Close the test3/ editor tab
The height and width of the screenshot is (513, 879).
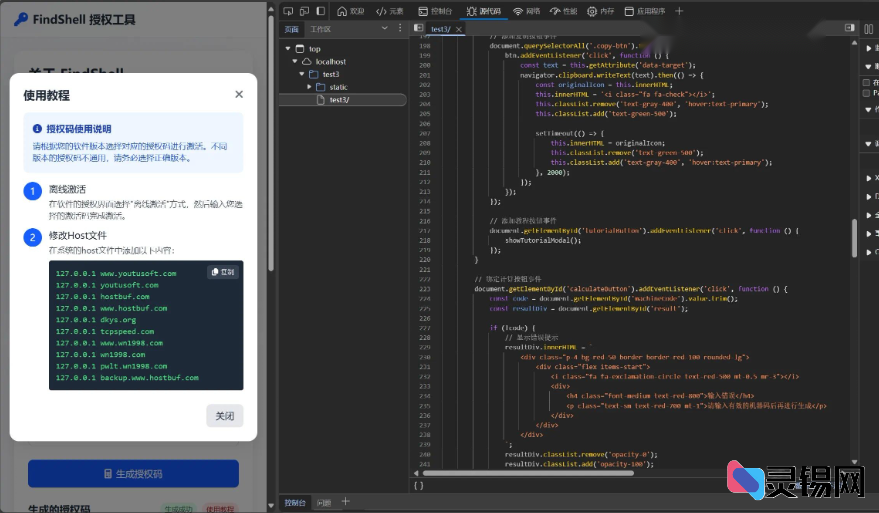click(x=461, y=30)
